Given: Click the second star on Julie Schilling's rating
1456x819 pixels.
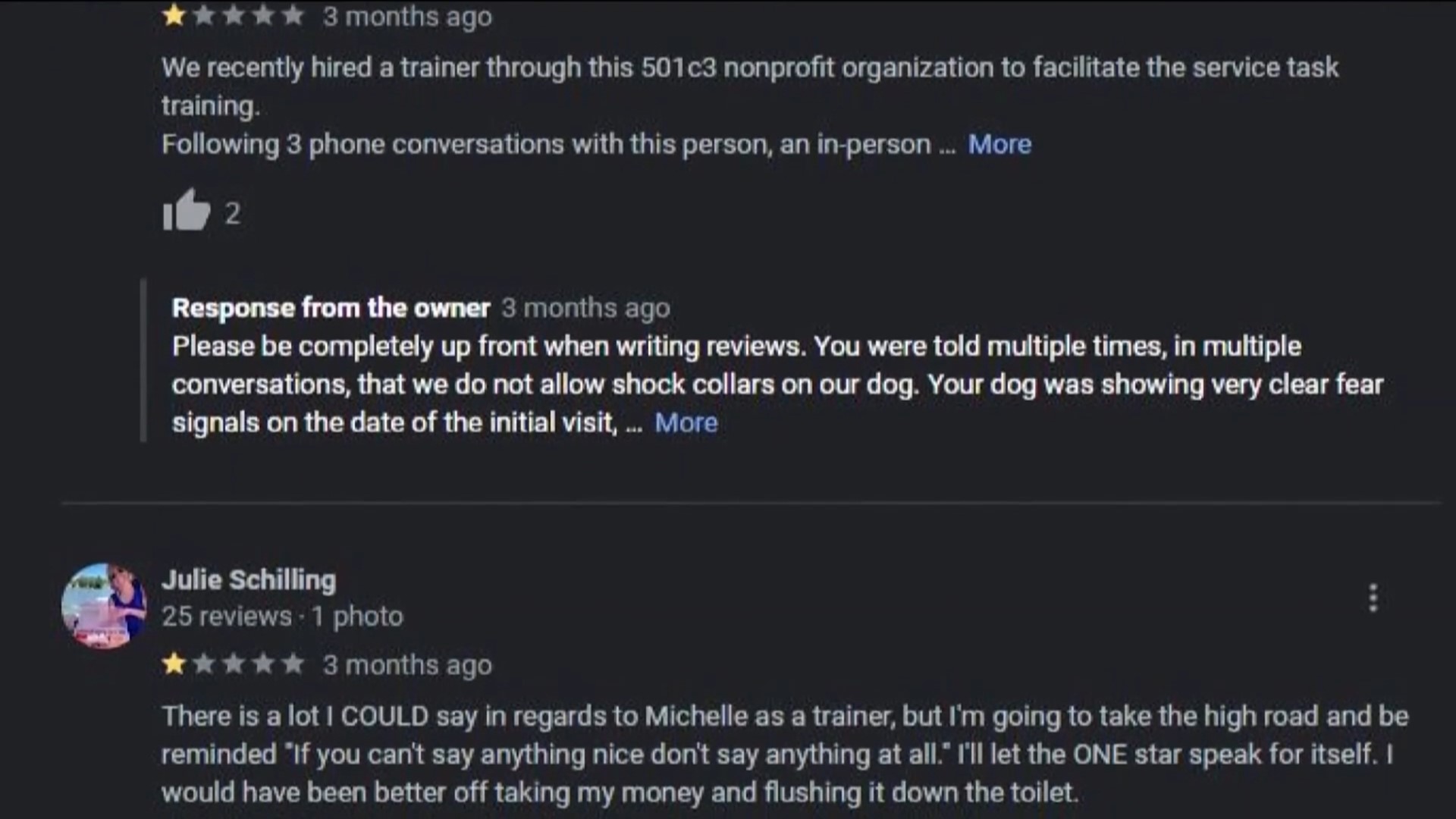Looking at the screenshot, I should 203,664.
